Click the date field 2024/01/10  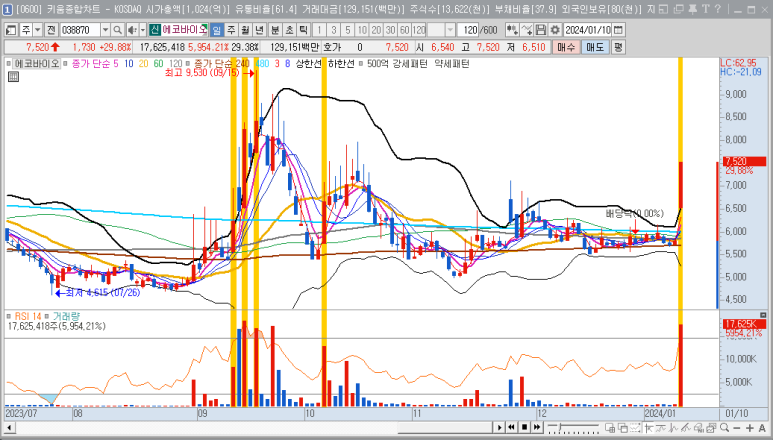click(x=587, y=30)
